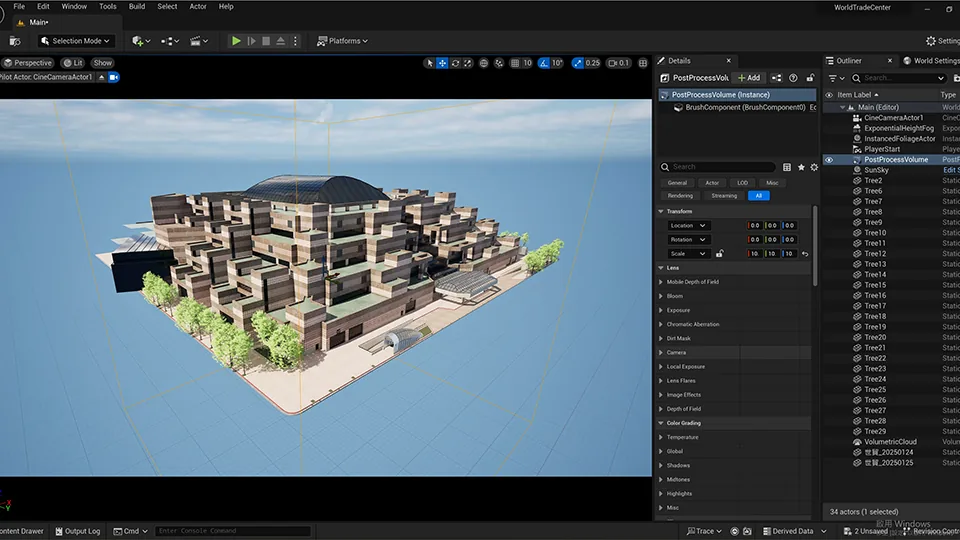This screenshot has height=540, width=960.
Task: Select the LOD filter in Details
Action: pyautogui.click(x=742, y=183)
